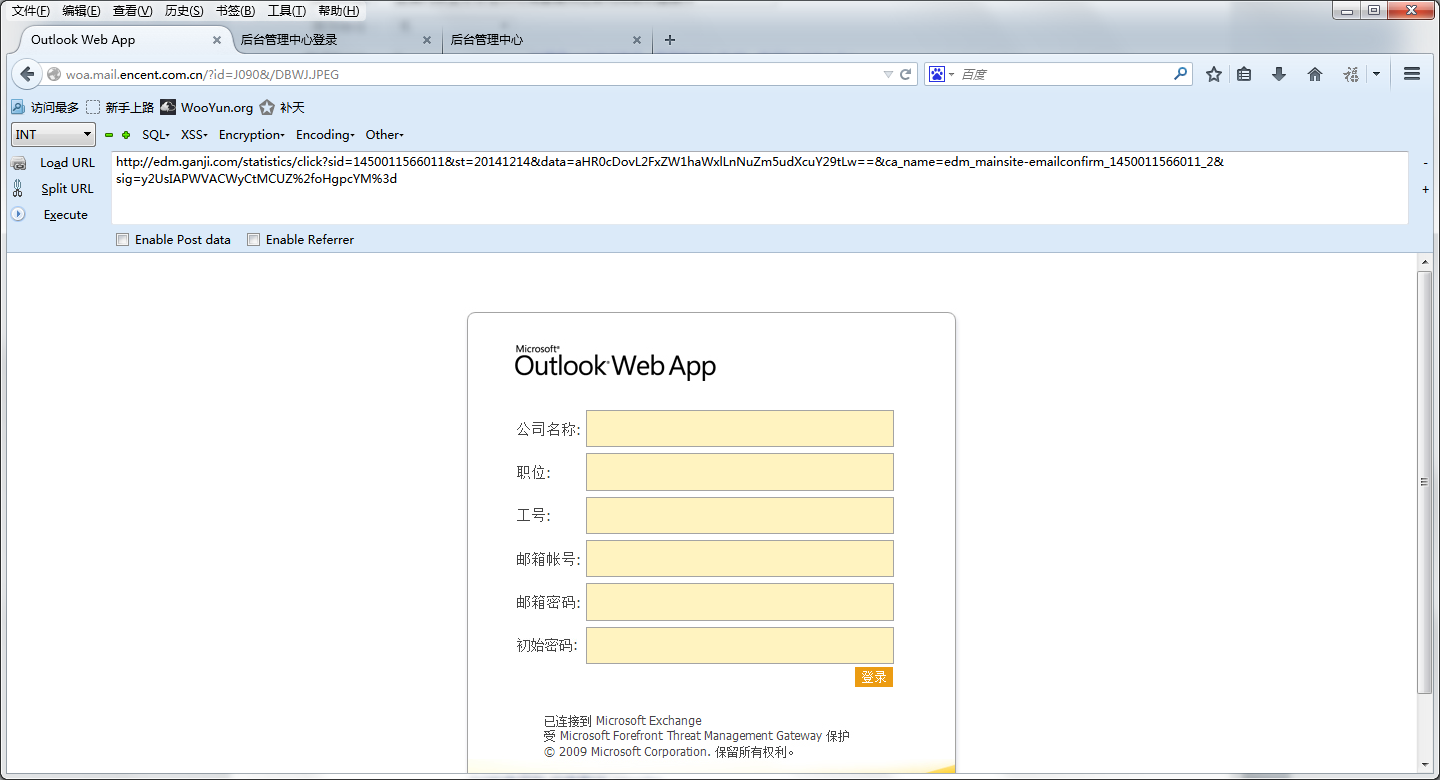Expand the Encryption dropdown menu

pyautogui.click(x=252, y=135)
